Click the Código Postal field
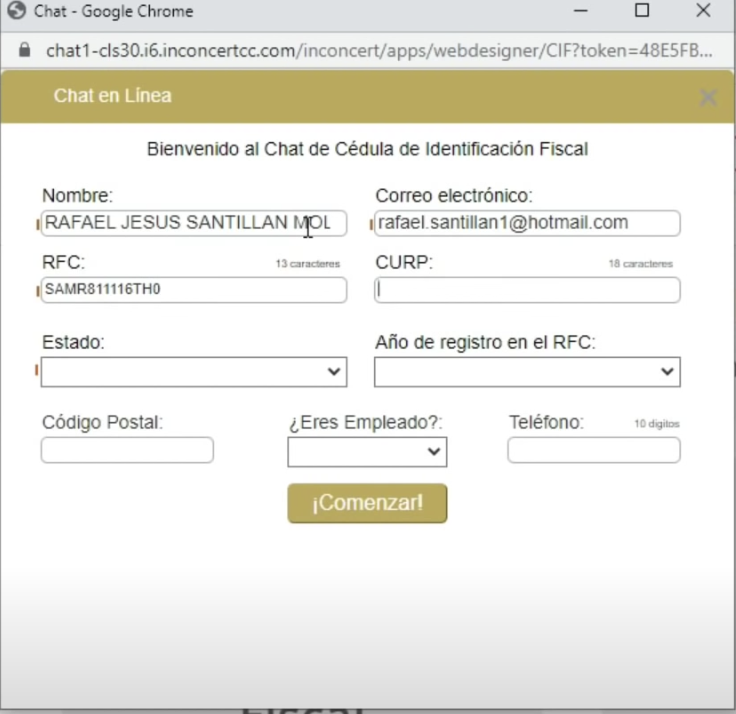The width and height of the screenshot is (736, 714). [x=127, y=450]
